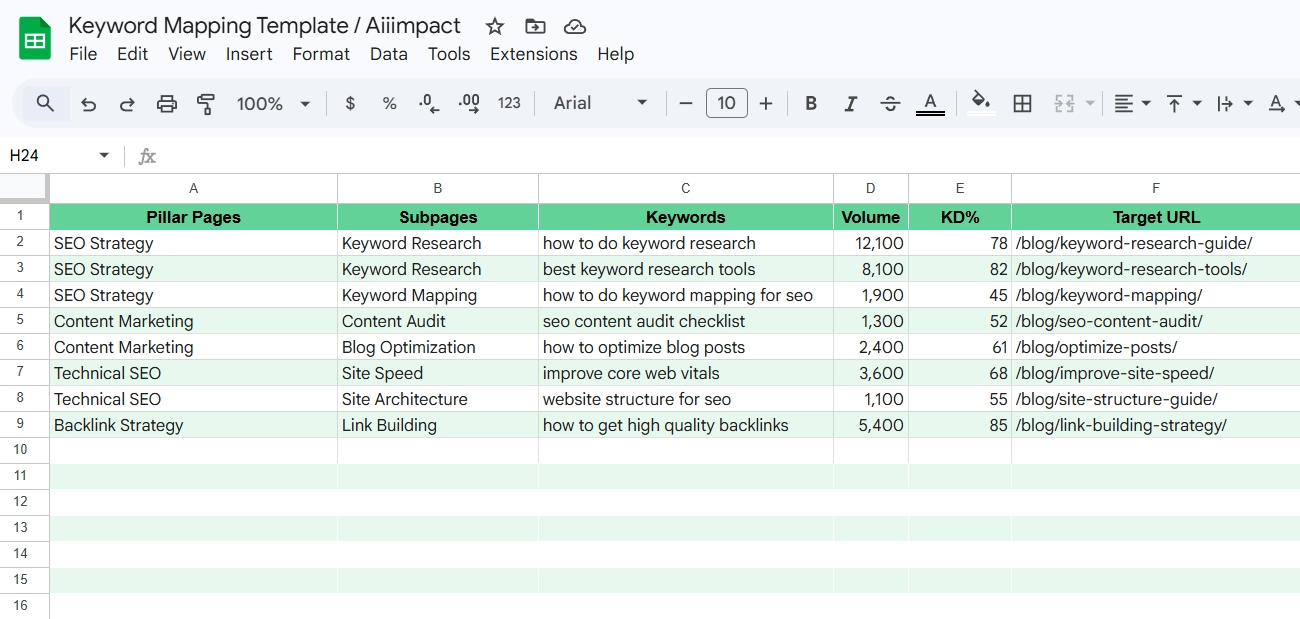Open the Text color picker
Viewport: 1300px width, 619px height.
(930, 103)
